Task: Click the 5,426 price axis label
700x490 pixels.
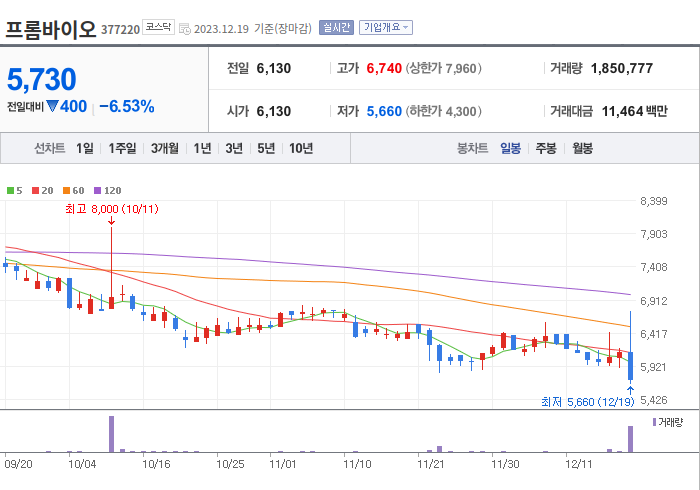Action: coord(654,400)
